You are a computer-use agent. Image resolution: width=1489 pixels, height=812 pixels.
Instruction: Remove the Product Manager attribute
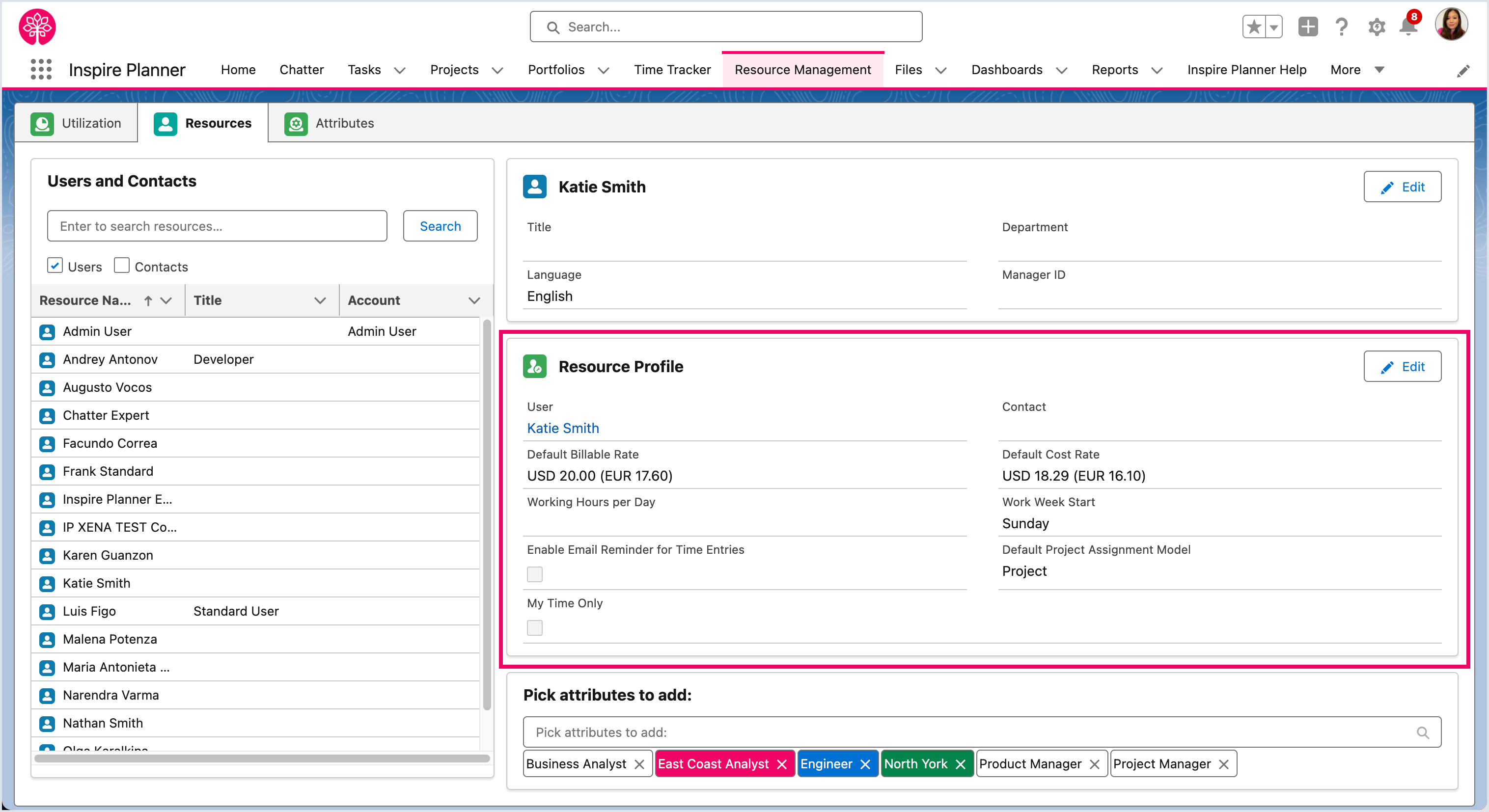click(1094, 764)
